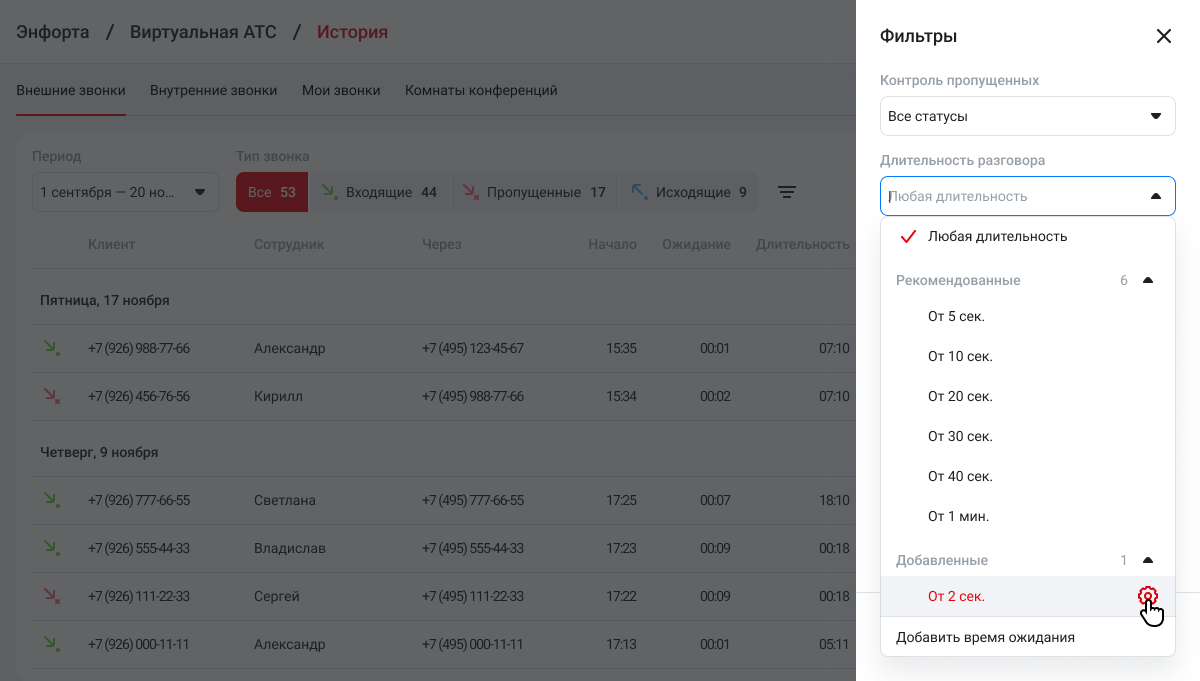
Task: Filter calls by Пропущенные 17
Action: pos(532,192)
